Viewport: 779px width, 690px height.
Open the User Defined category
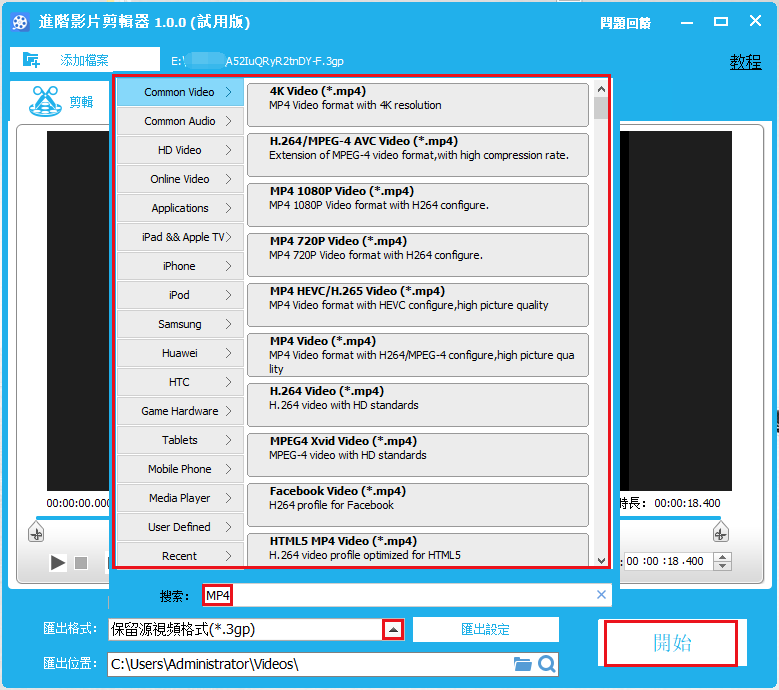[x=180, y=527]
